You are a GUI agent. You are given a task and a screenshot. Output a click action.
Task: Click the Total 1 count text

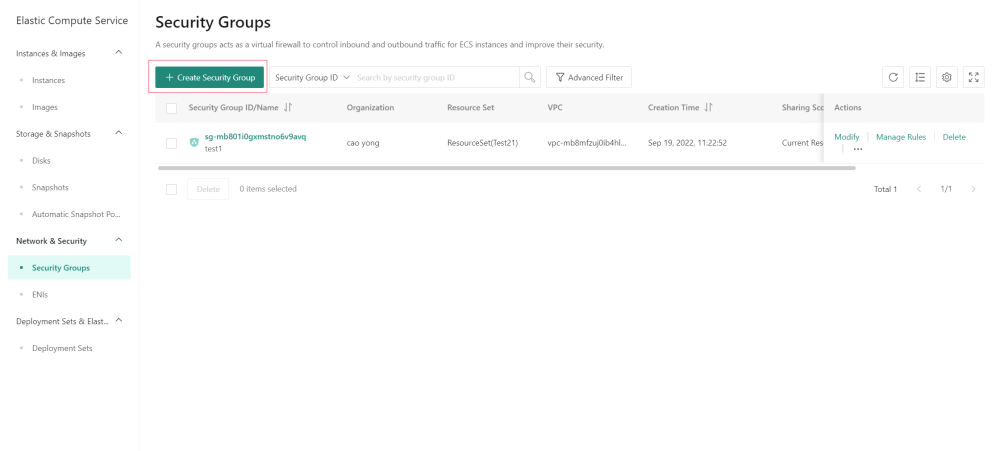[x=885, y=189]
